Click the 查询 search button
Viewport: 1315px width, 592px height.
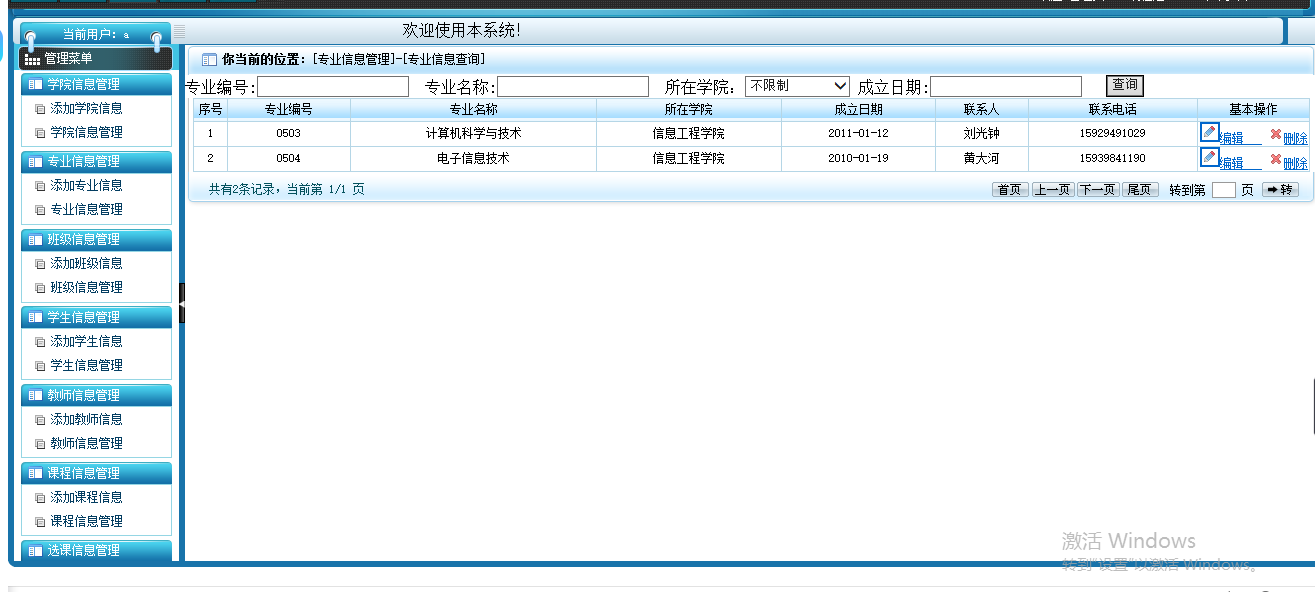click(1125, 86)
